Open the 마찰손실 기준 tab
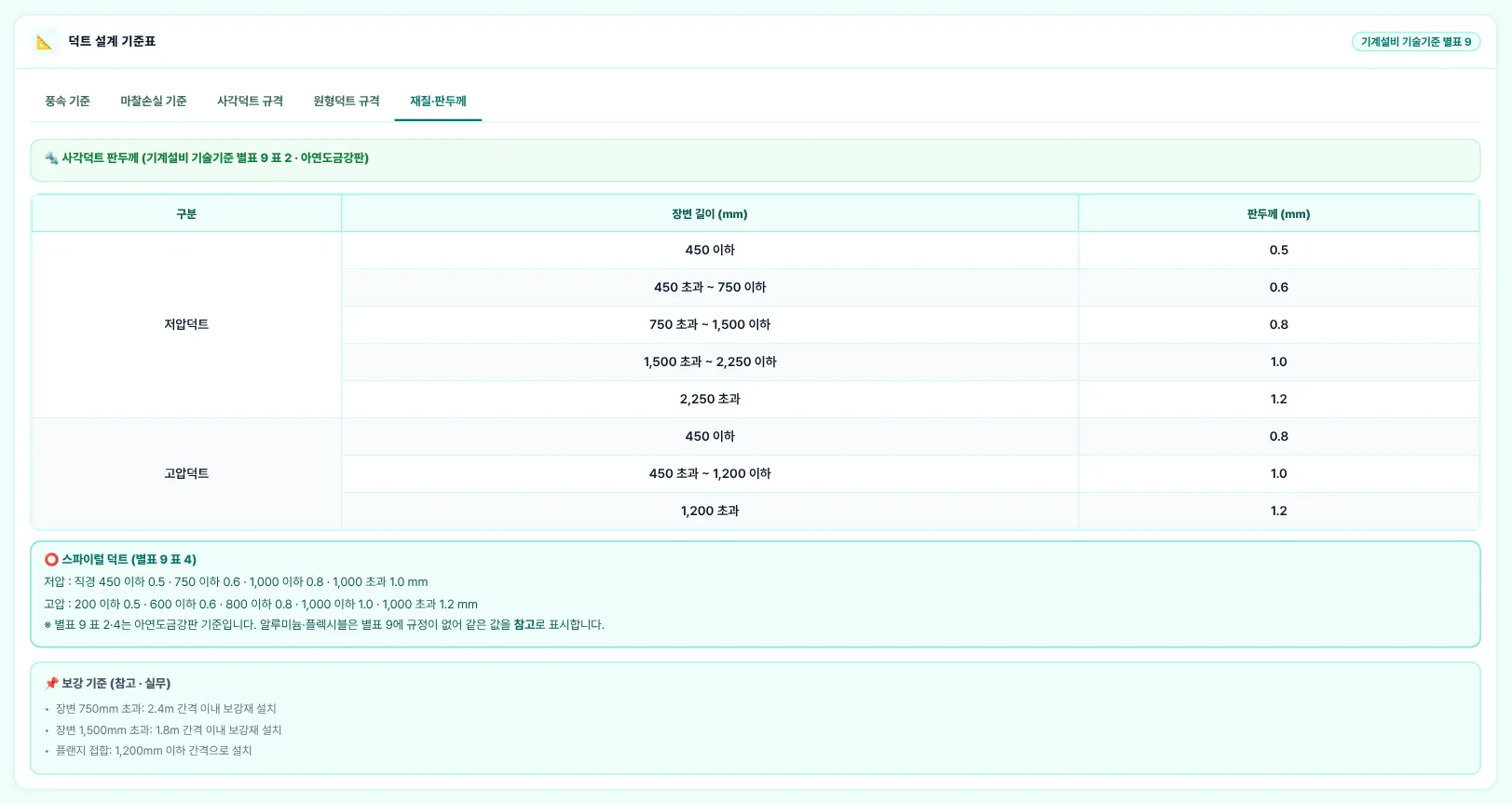Image resolution: width=1512 pixels, height=804 pixels. (x=154, y=101)
